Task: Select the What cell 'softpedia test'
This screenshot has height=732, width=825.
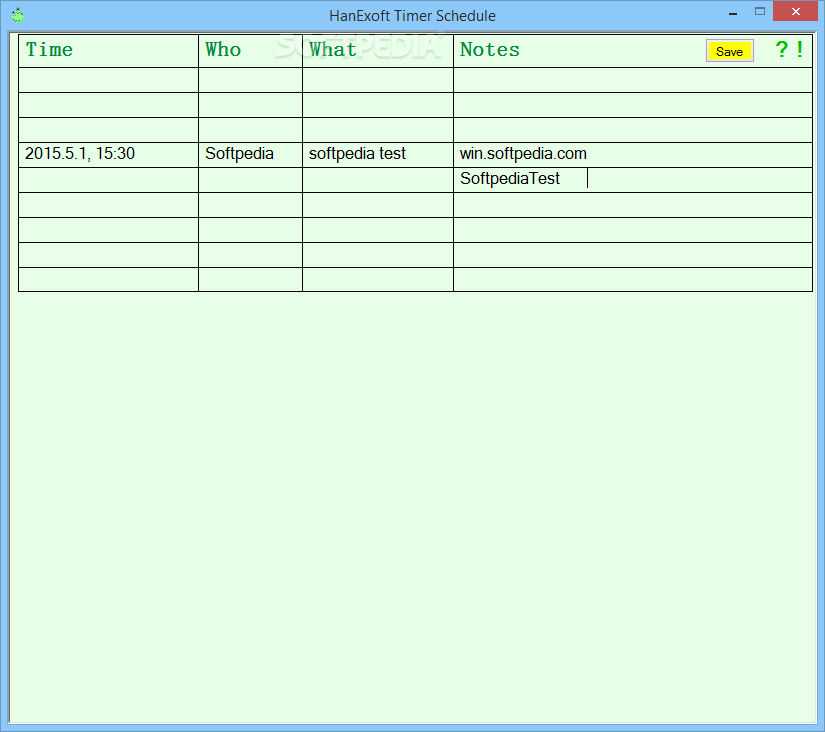Action: (x=378, y=155)
